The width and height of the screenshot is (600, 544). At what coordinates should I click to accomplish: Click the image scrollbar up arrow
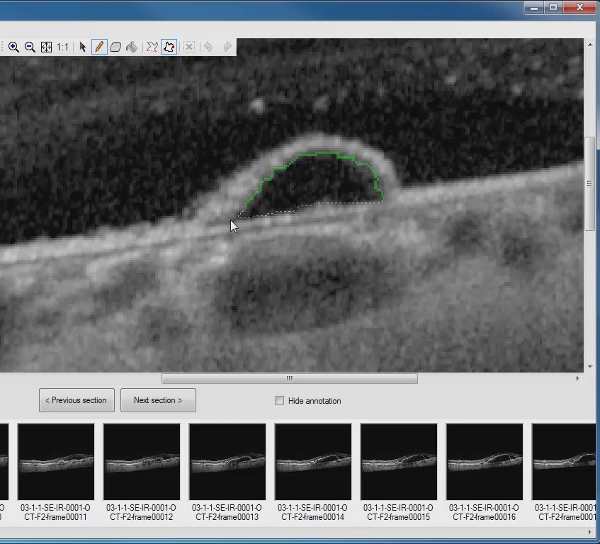590,45
